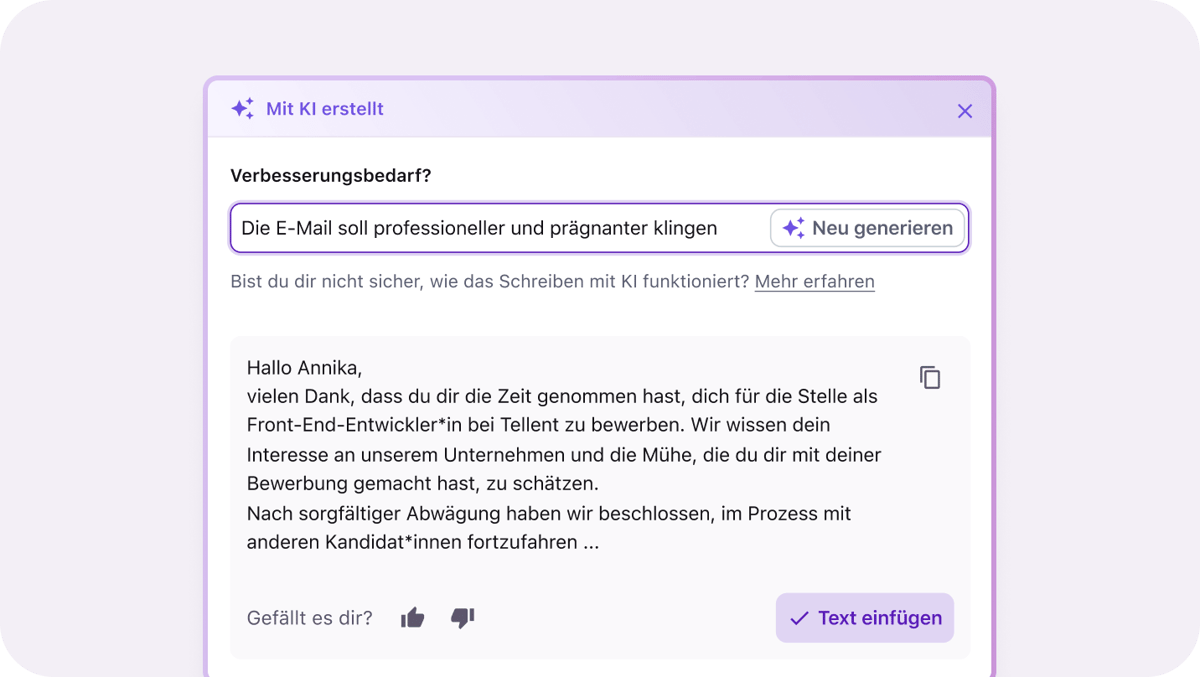The height and width of the screenshot is (677, 1200).
Task: Click the helper text starting Bist du dir
Action: point(490,282)
